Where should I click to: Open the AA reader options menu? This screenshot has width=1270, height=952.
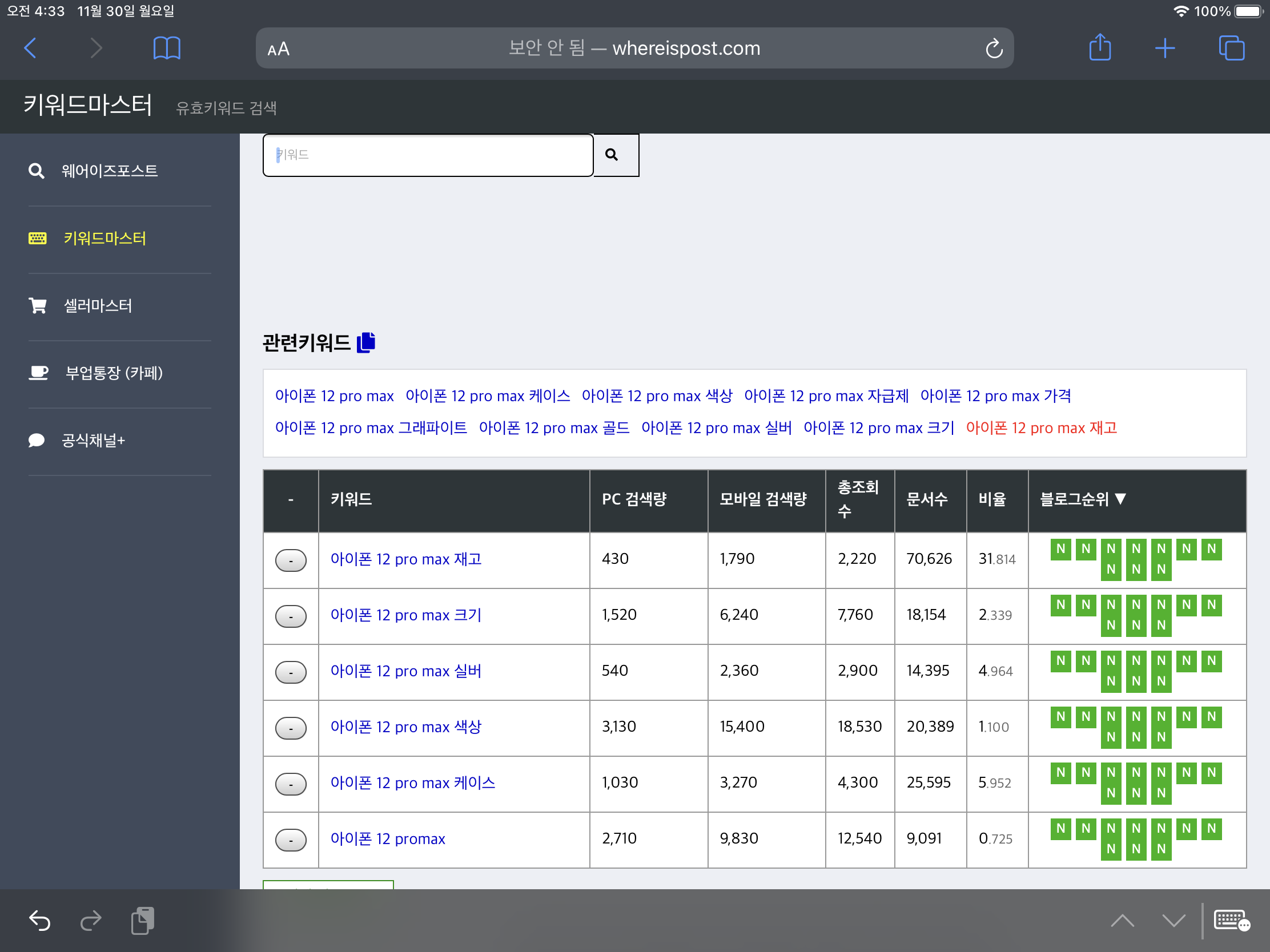(x=279, y=49)
